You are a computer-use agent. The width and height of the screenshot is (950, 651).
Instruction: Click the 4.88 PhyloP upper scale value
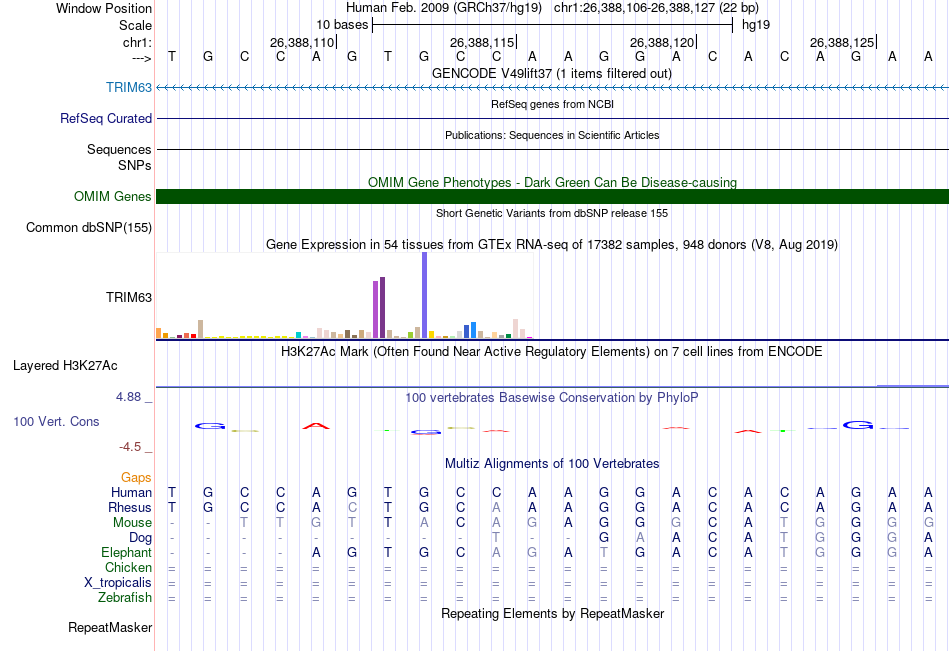(x=128, y=397)
